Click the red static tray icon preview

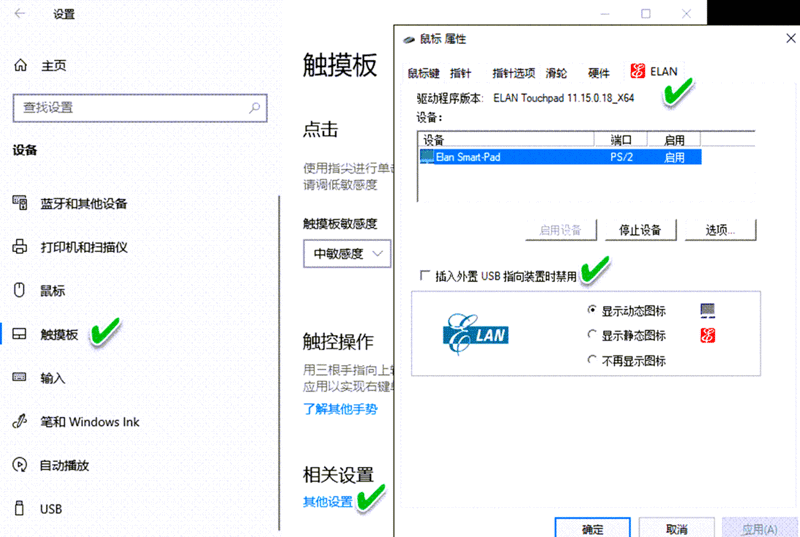707,336
